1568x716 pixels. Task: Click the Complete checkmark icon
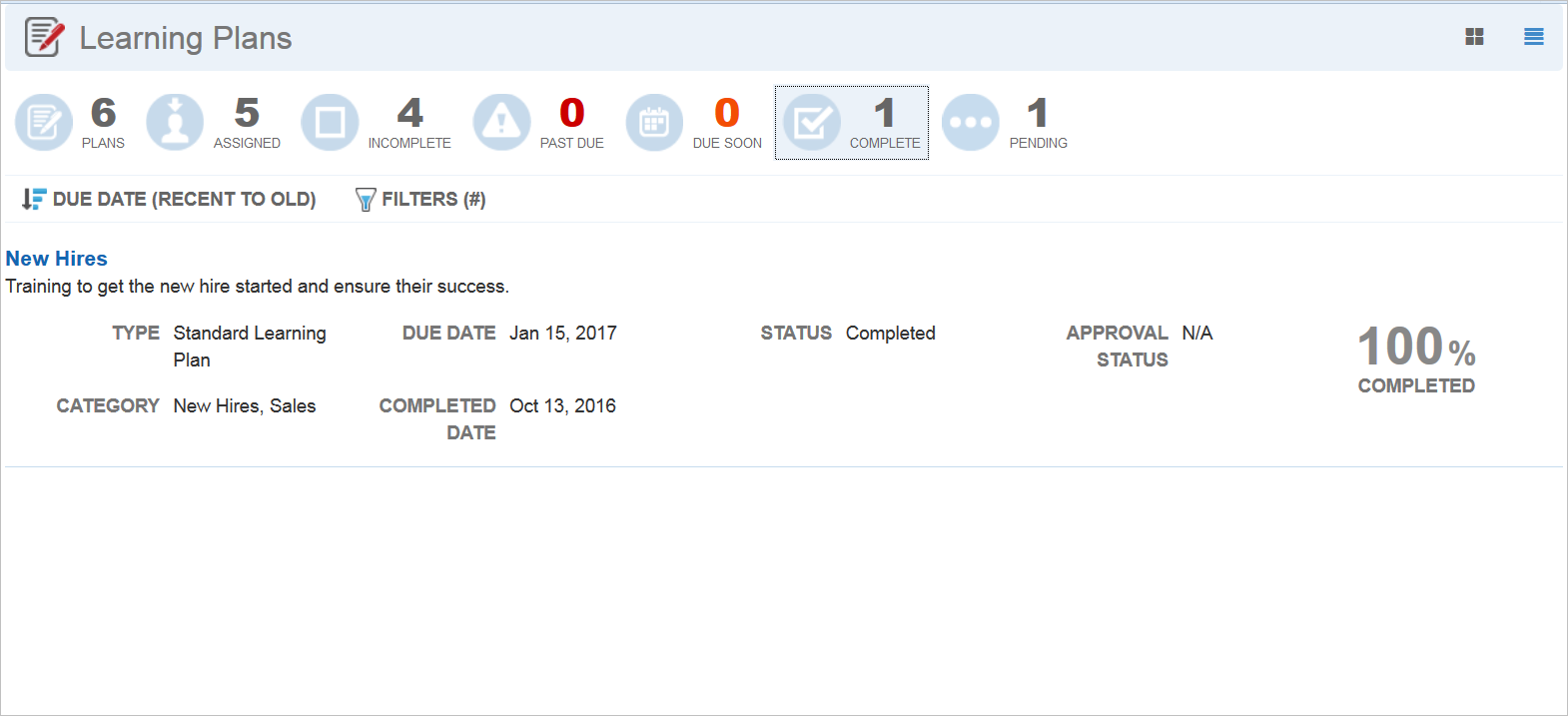pyautogui.click(x=811, y=123)
